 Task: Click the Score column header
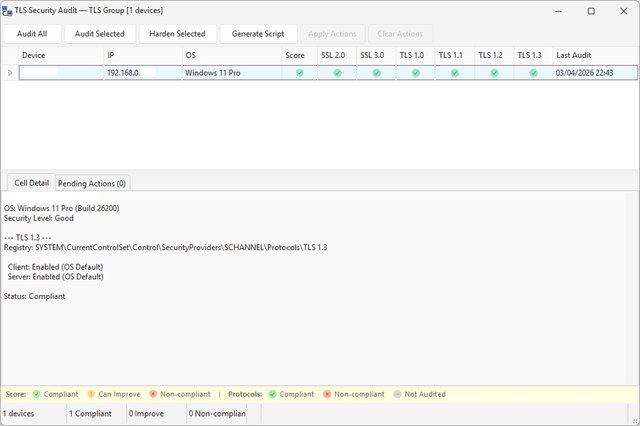(299, 55)
